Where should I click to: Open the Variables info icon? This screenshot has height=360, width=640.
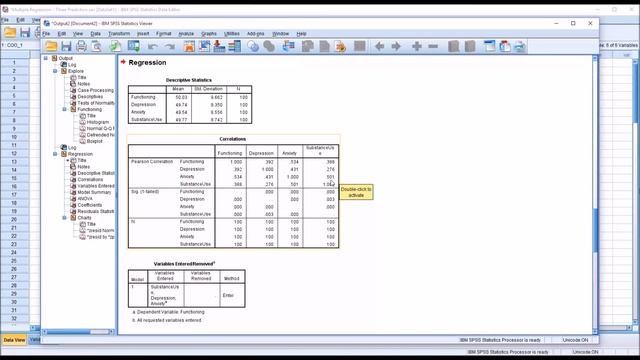[x=234, y=46]
